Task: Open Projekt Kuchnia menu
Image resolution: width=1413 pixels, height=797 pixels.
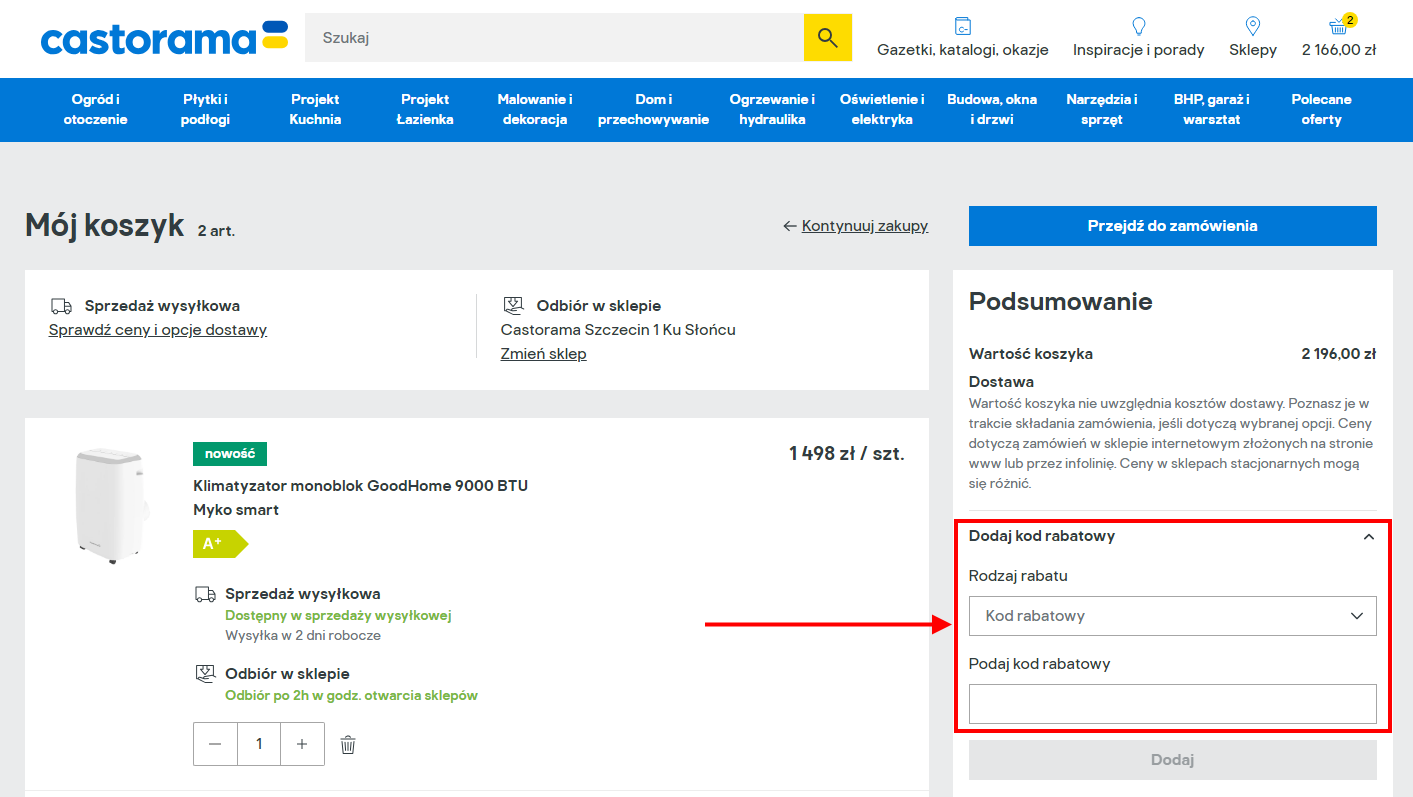Action: click(315, 110)
